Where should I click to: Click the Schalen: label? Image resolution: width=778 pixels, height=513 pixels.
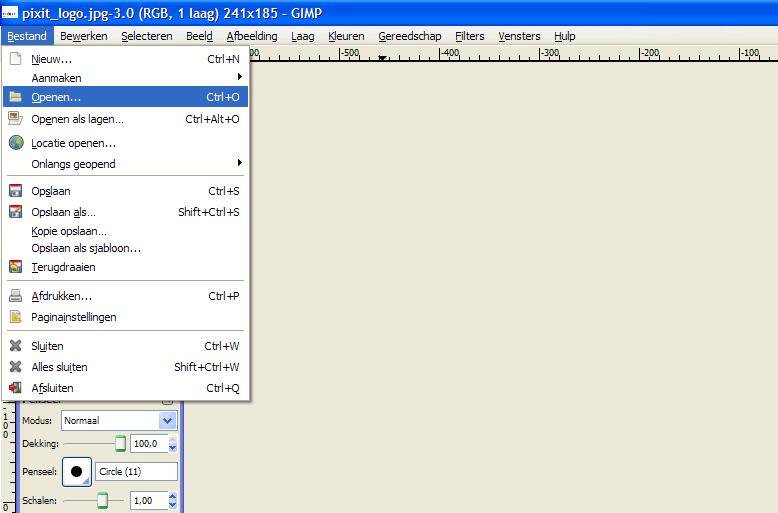coord(39,501)
